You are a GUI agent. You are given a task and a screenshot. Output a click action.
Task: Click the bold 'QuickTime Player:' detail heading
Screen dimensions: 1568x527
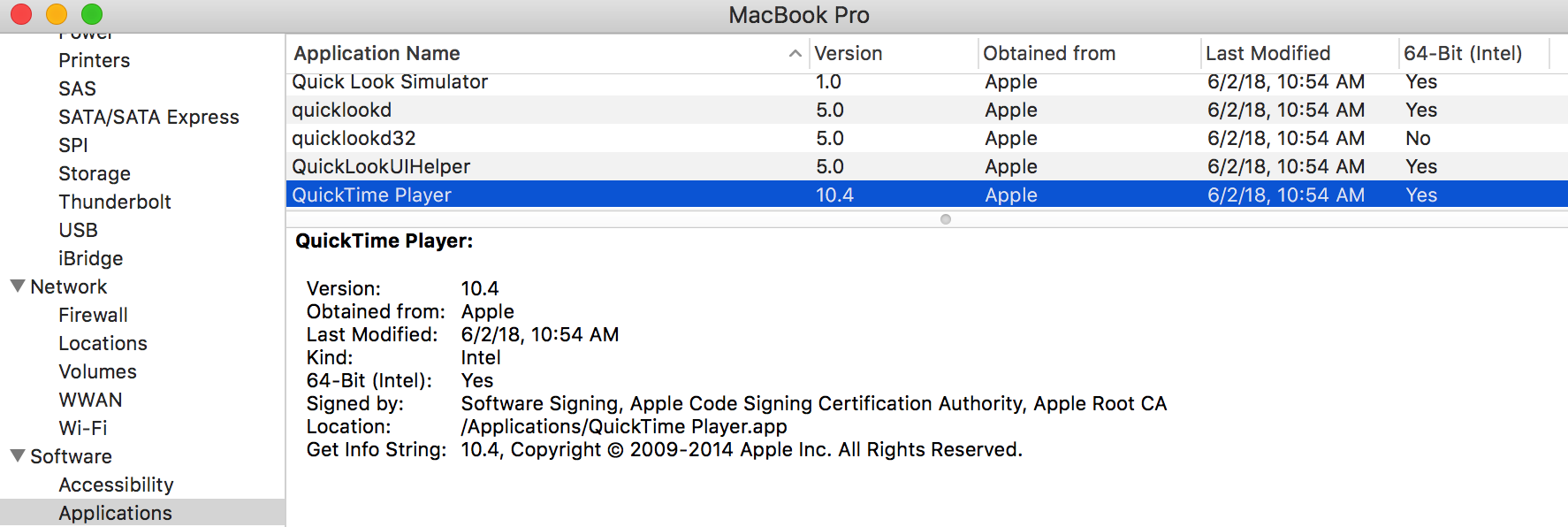[x=384, y=241]
